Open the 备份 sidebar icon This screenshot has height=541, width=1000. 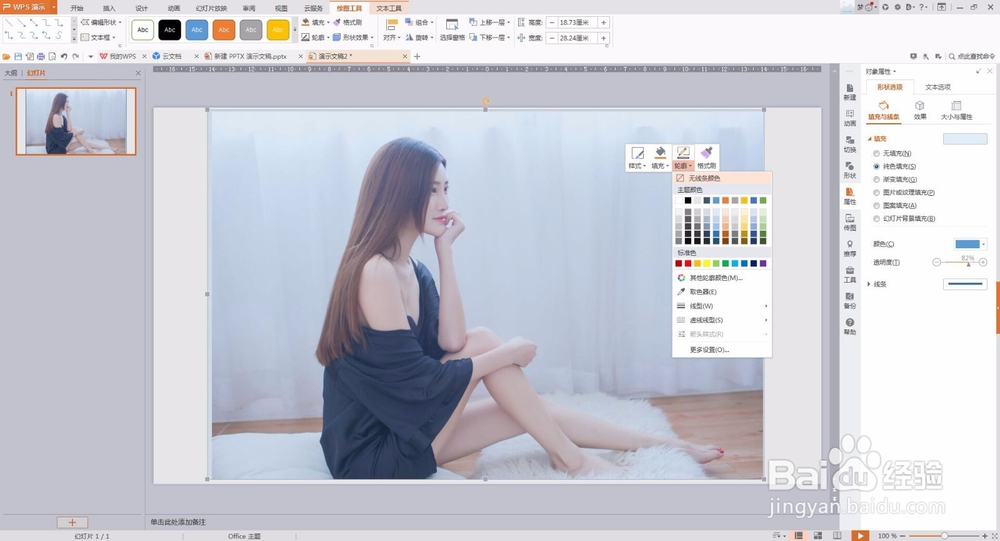849,300
